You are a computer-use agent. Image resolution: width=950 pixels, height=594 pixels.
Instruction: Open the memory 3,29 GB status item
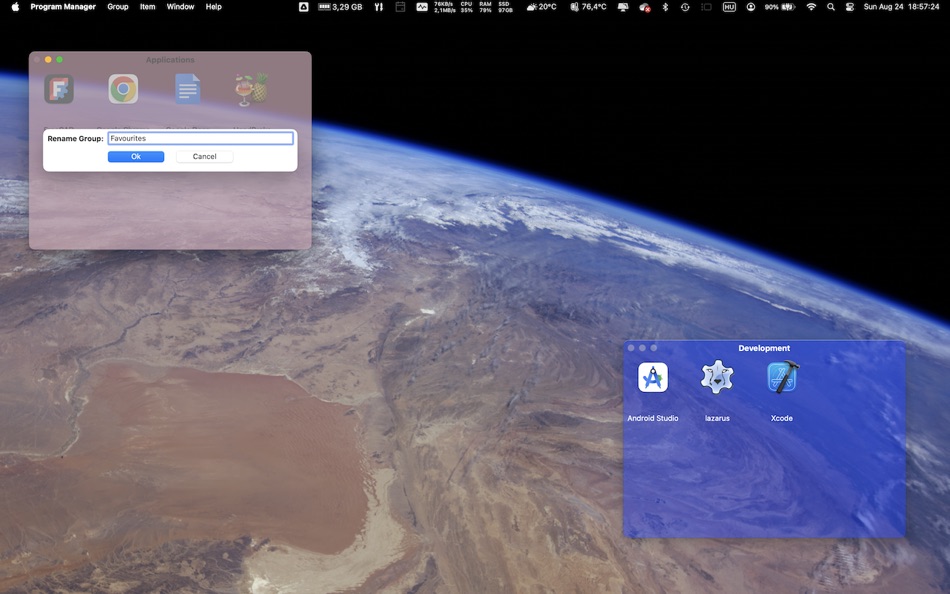pyautogui.click(x=340, y=7)
